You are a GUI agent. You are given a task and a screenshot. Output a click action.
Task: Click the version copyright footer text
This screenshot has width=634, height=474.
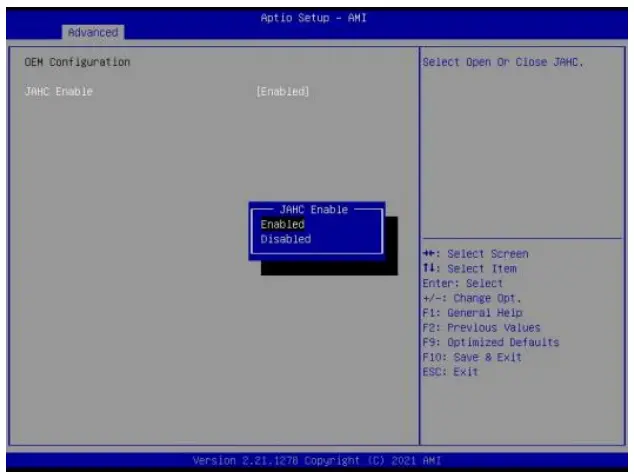317,461
